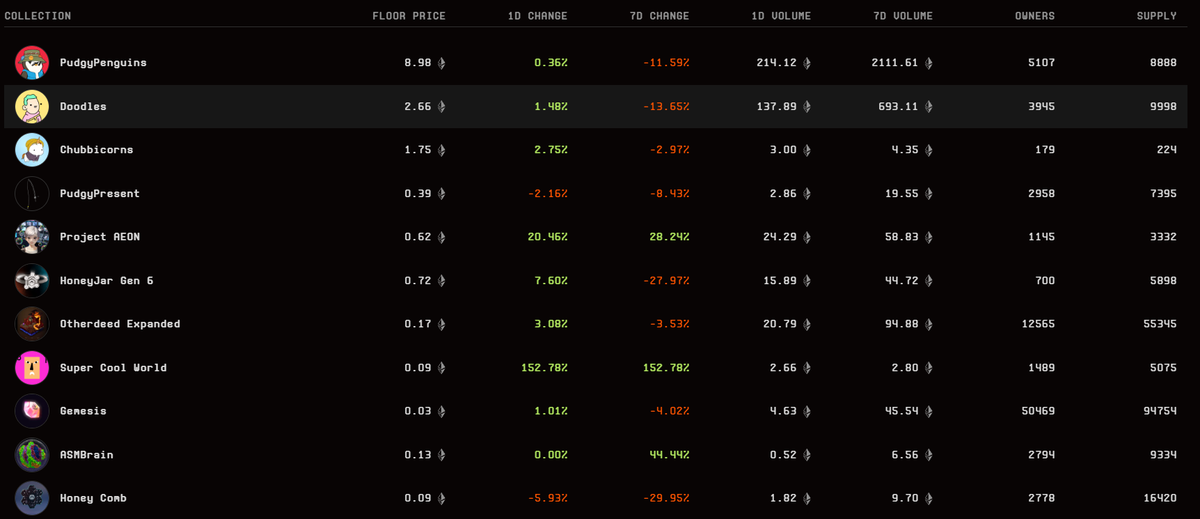Open the Super Cool World collection name

[x=113, y=368]
